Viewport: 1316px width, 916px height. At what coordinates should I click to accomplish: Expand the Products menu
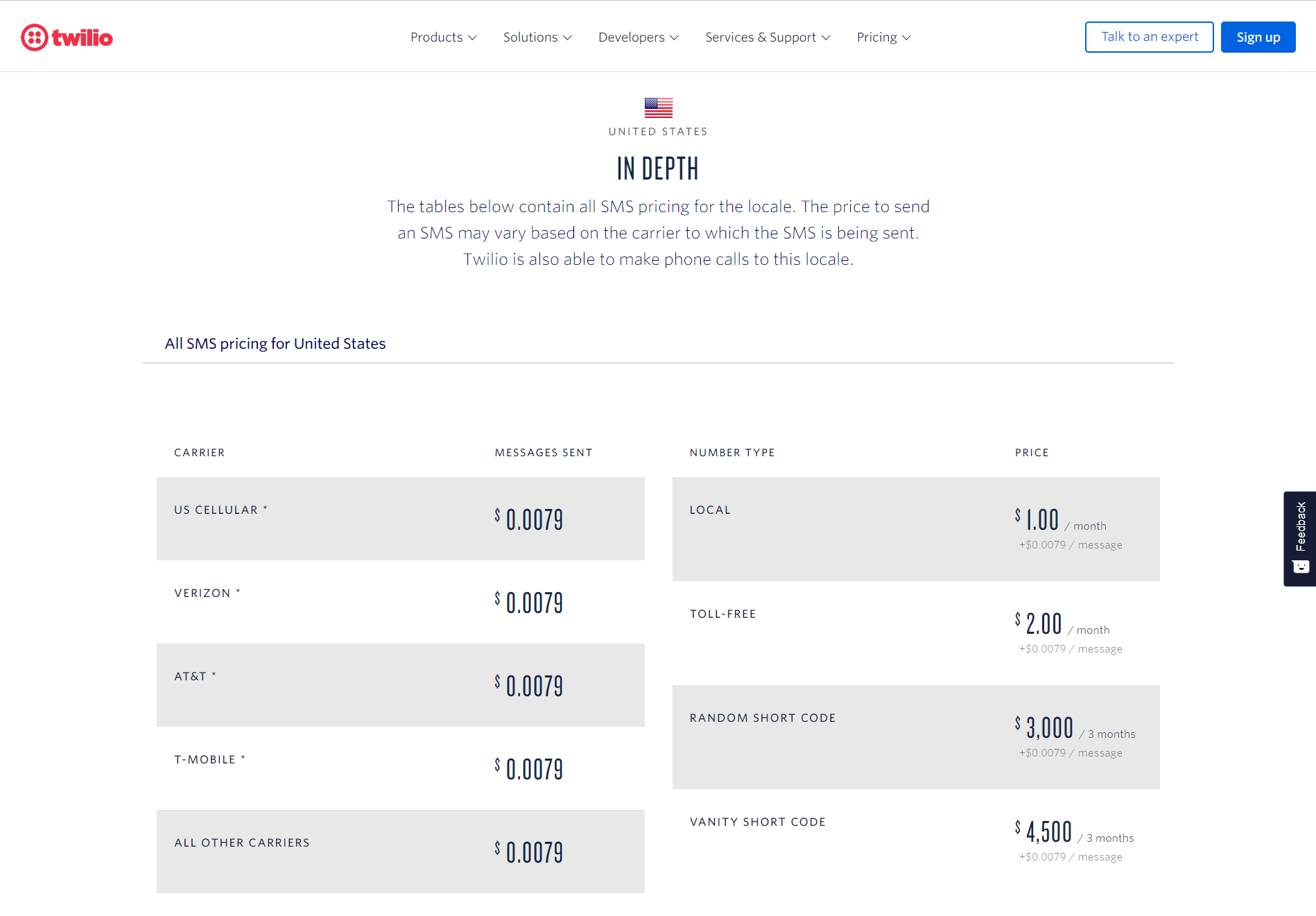[443, 37]
